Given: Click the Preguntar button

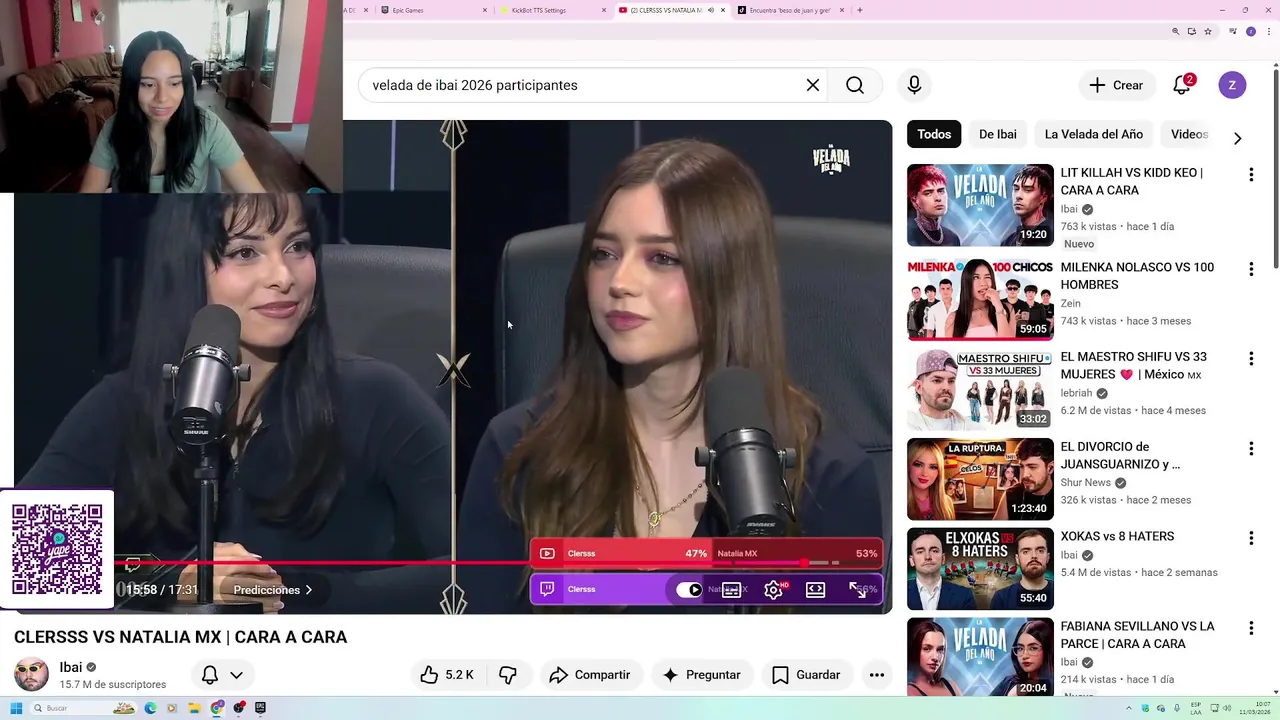Looking at the screenshot, I should coord(701,675).
